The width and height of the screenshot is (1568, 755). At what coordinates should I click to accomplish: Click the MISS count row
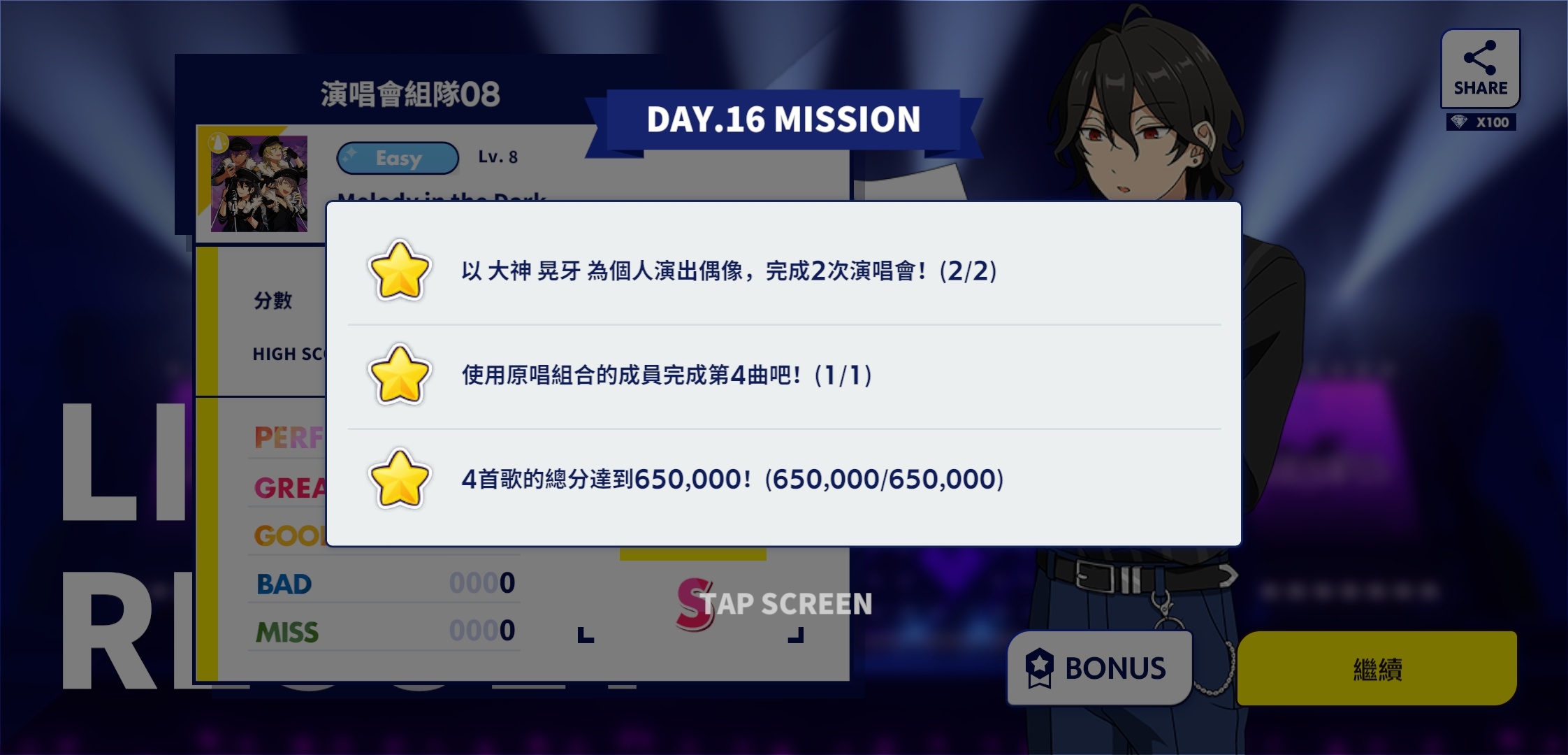[x=385, y=631]
